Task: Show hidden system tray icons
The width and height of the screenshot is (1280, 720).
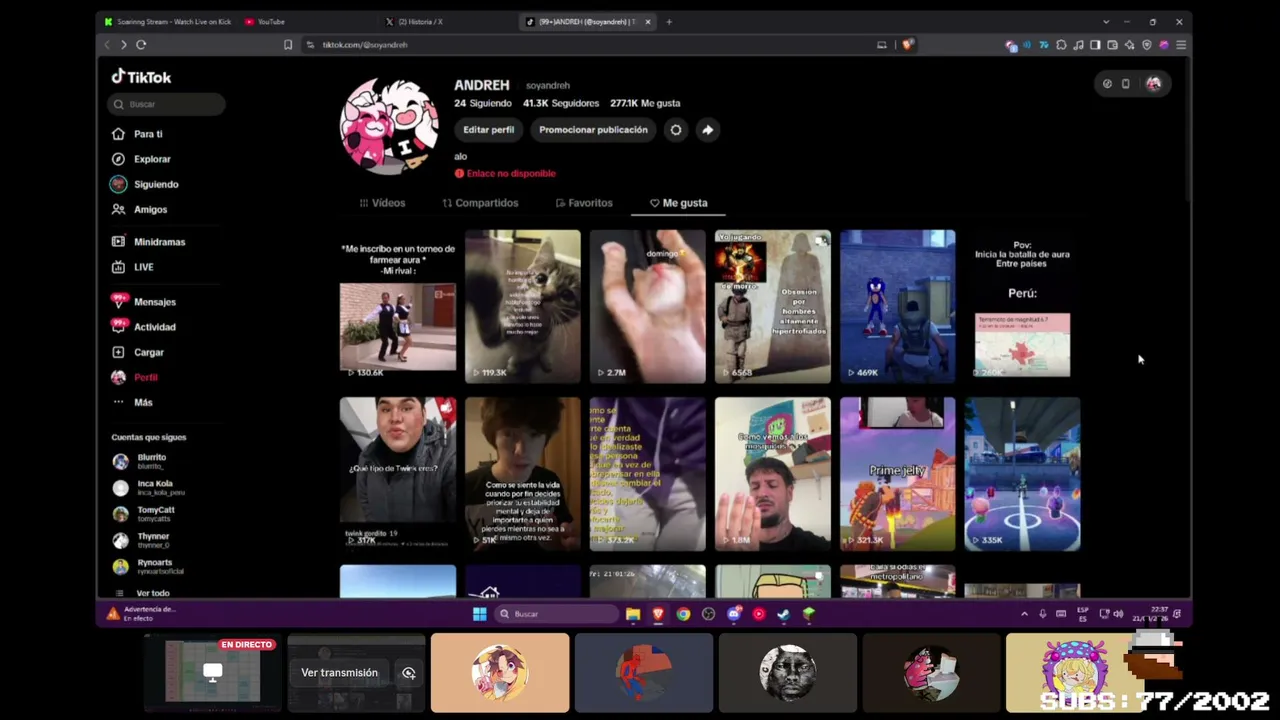Action: (1024, 614)
